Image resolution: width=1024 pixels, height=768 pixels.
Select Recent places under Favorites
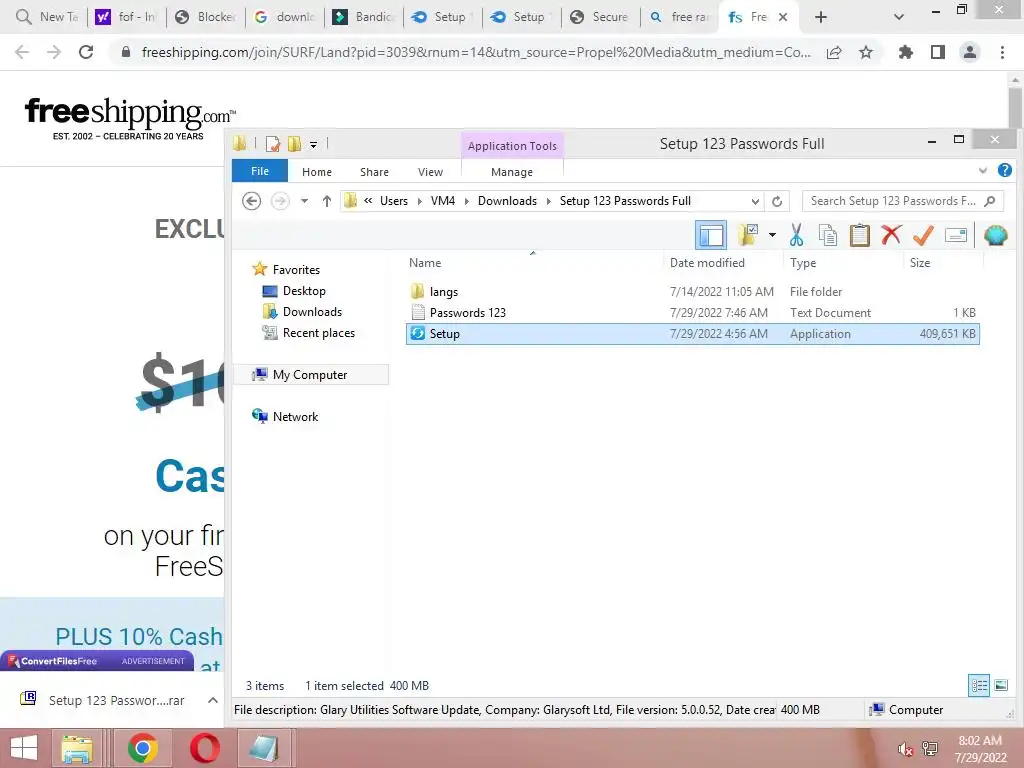[x=319, y=332]
